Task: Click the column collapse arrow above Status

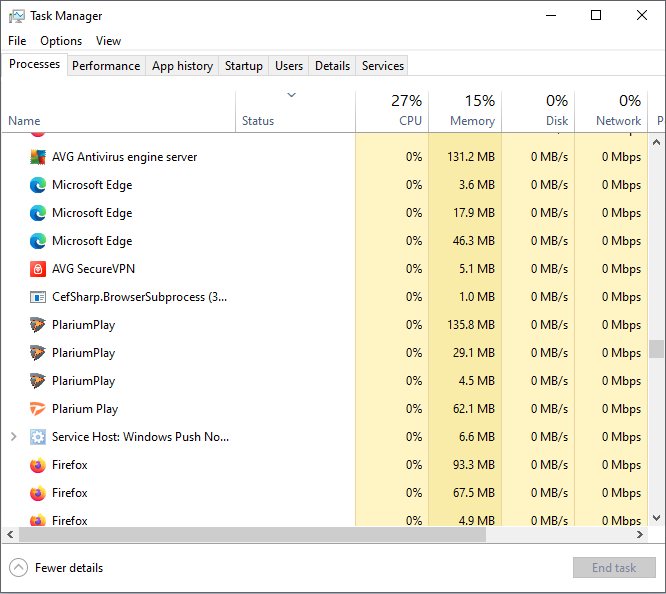Action: (291, 96)
